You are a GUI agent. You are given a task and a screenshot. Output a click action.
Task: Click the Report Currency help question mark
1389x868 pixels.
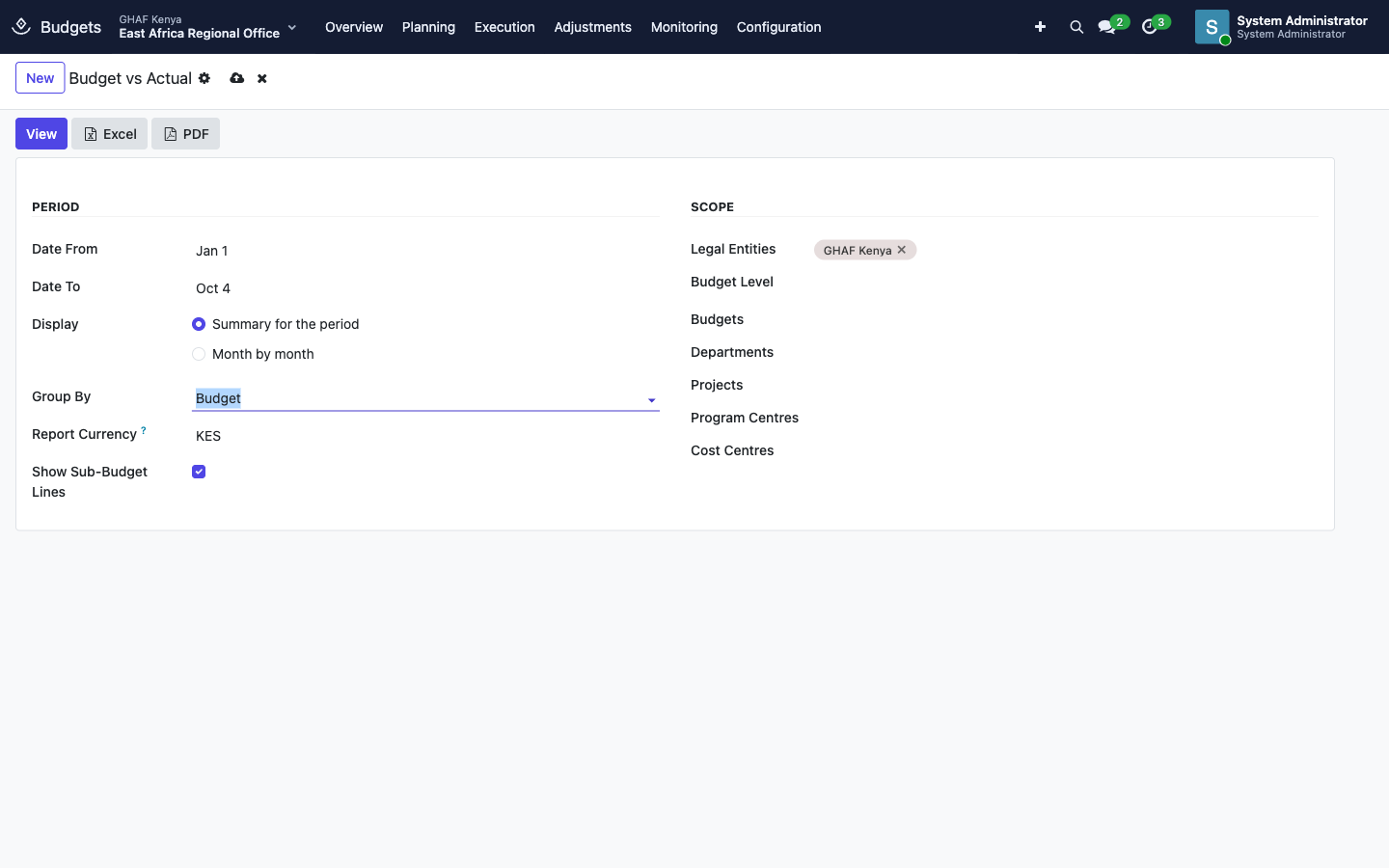[144, 430]
